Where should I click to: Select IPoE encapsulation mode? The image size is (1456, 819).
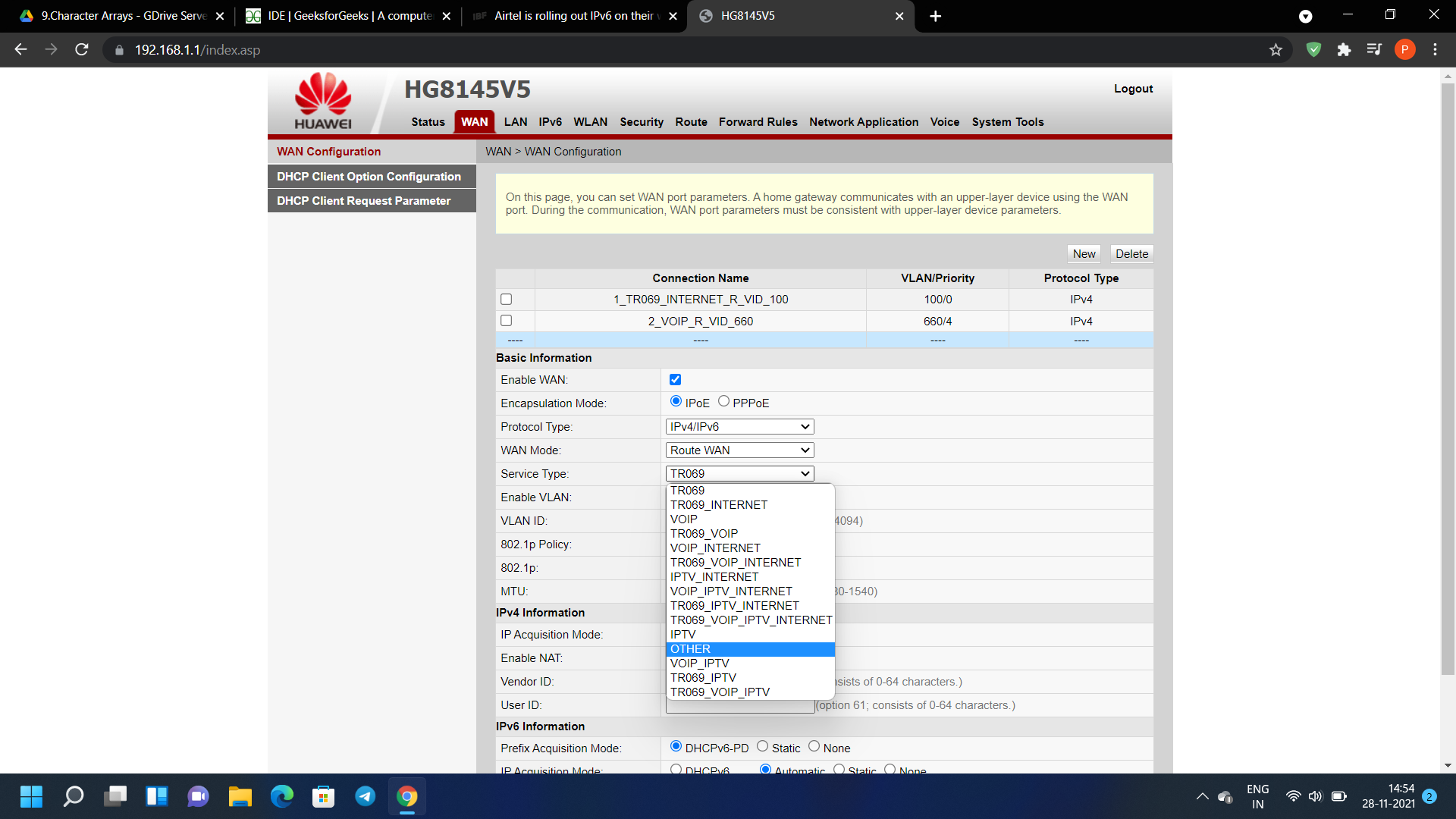pos(676,401)
